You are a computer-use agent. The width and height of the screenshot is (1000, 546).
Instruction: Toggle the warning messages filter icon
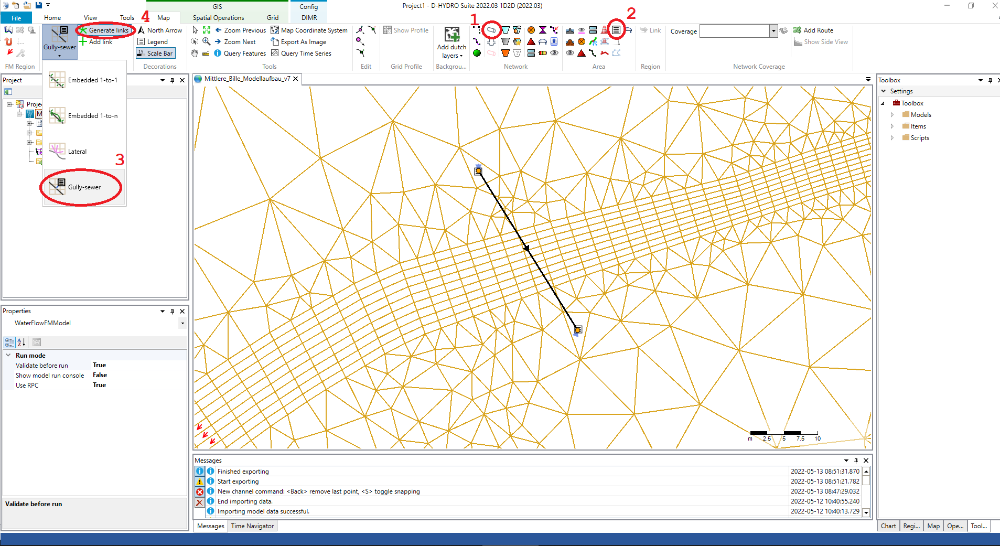point(200,482)
